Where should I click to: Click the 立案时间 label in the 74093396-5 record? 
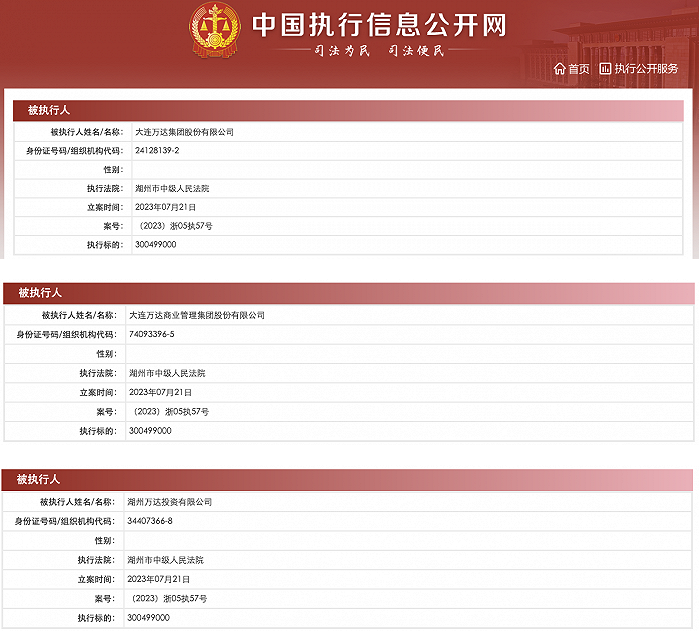click(98, 392)
